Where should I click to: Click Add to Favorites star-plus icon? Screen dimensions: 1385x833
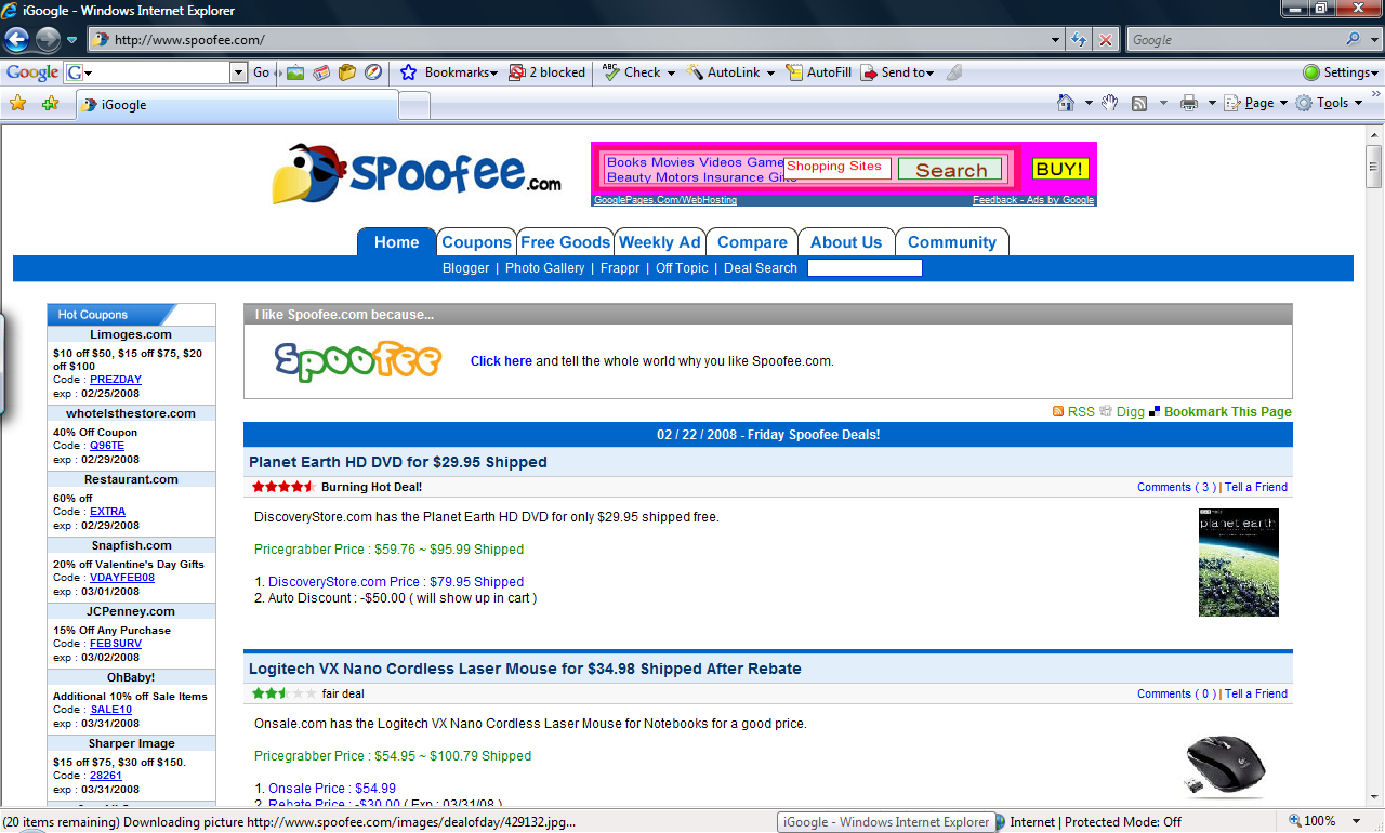[50, 103]
